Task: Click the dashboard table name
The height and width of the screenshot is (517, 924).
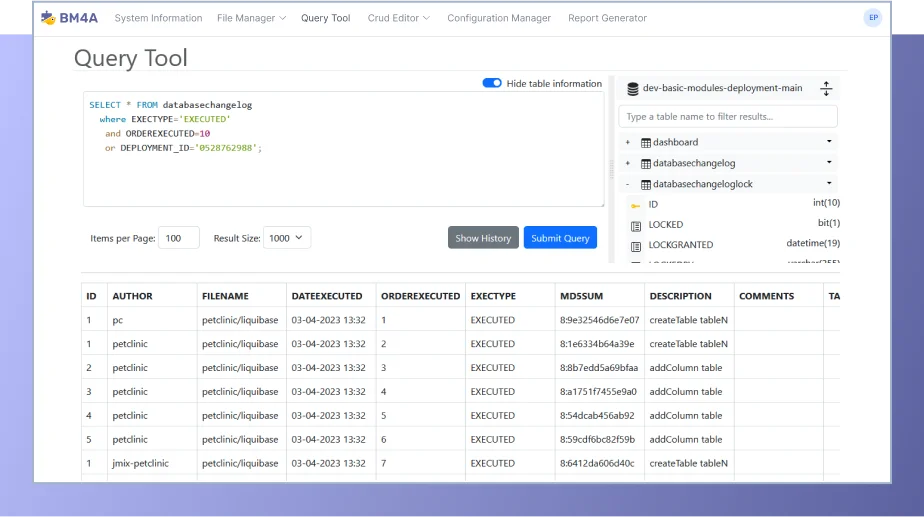Action: (675, 142)
